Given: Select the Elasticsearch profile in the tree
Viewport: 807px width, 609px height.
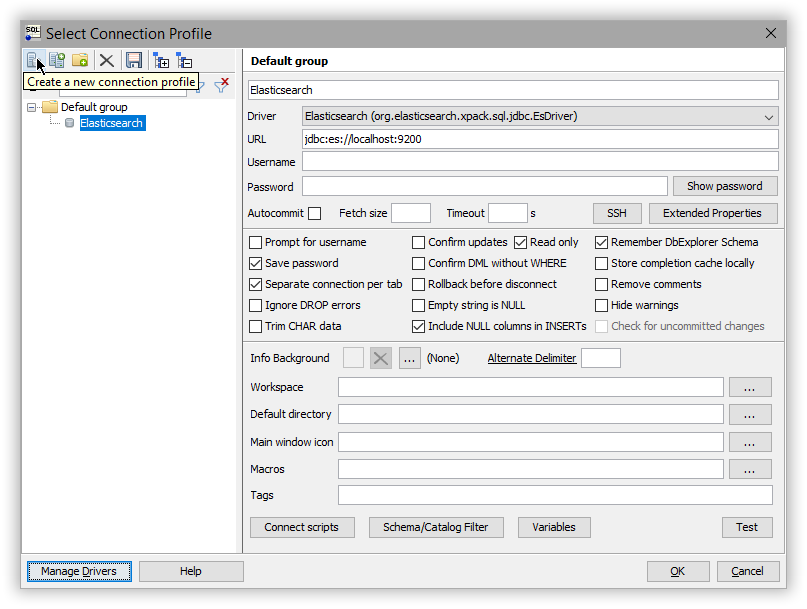Looking at the screenshot, I should pos(111,123).
